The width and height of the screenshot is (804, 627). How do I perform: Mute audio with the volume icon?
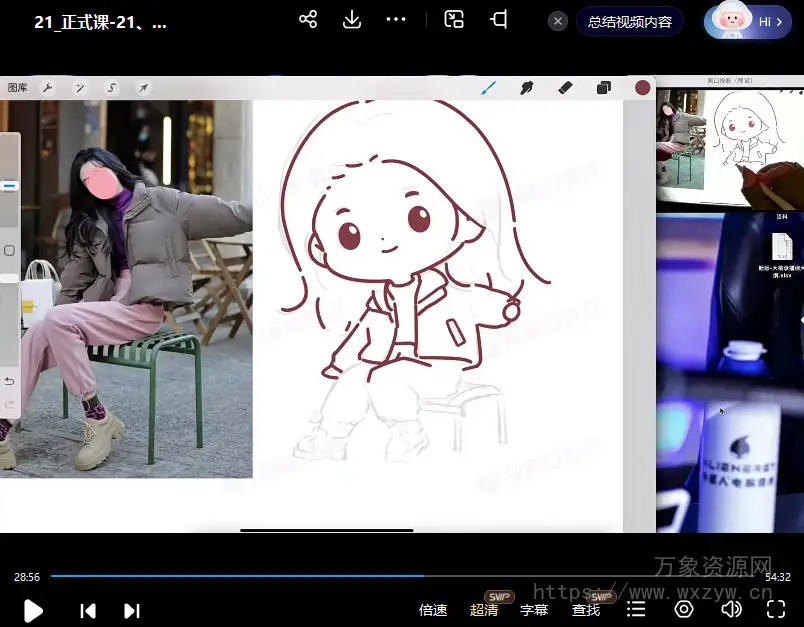[x=731, y=610]
